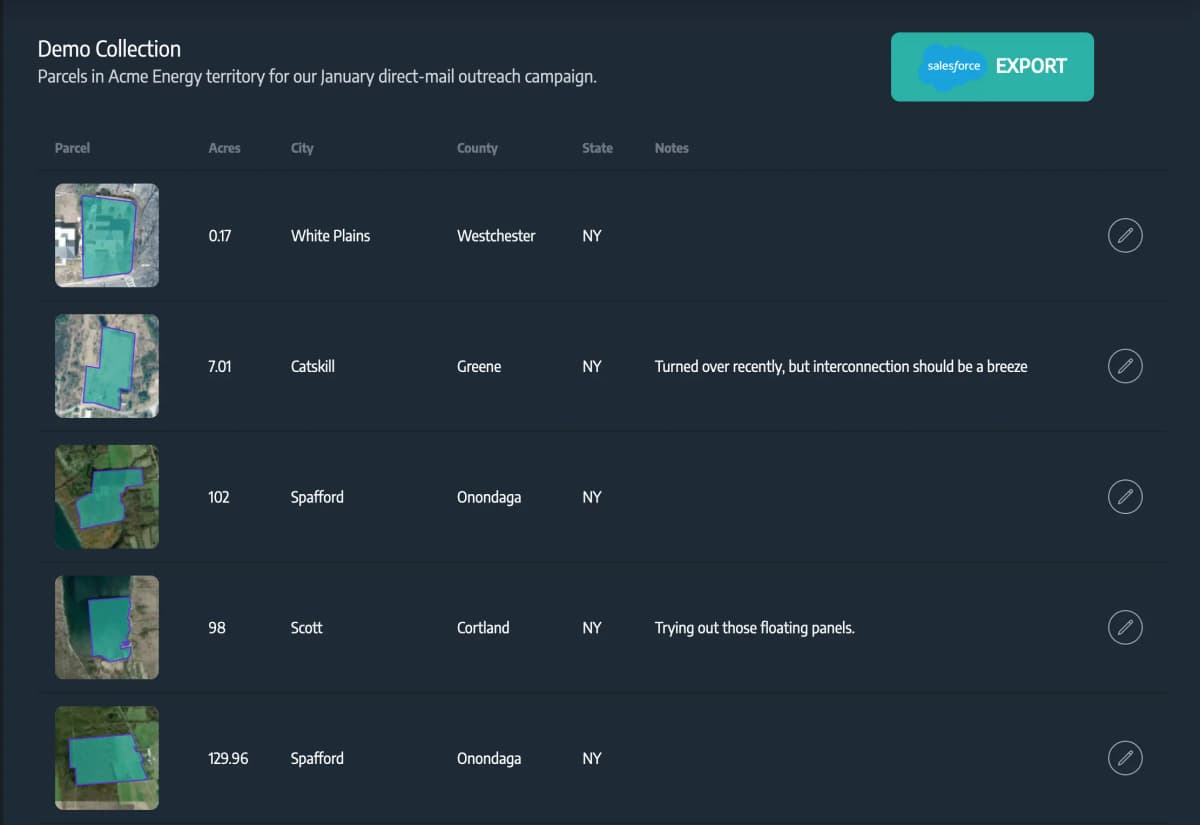The image size is (1200, 825).
Task: Click the City column header
Action: point(302,148)
